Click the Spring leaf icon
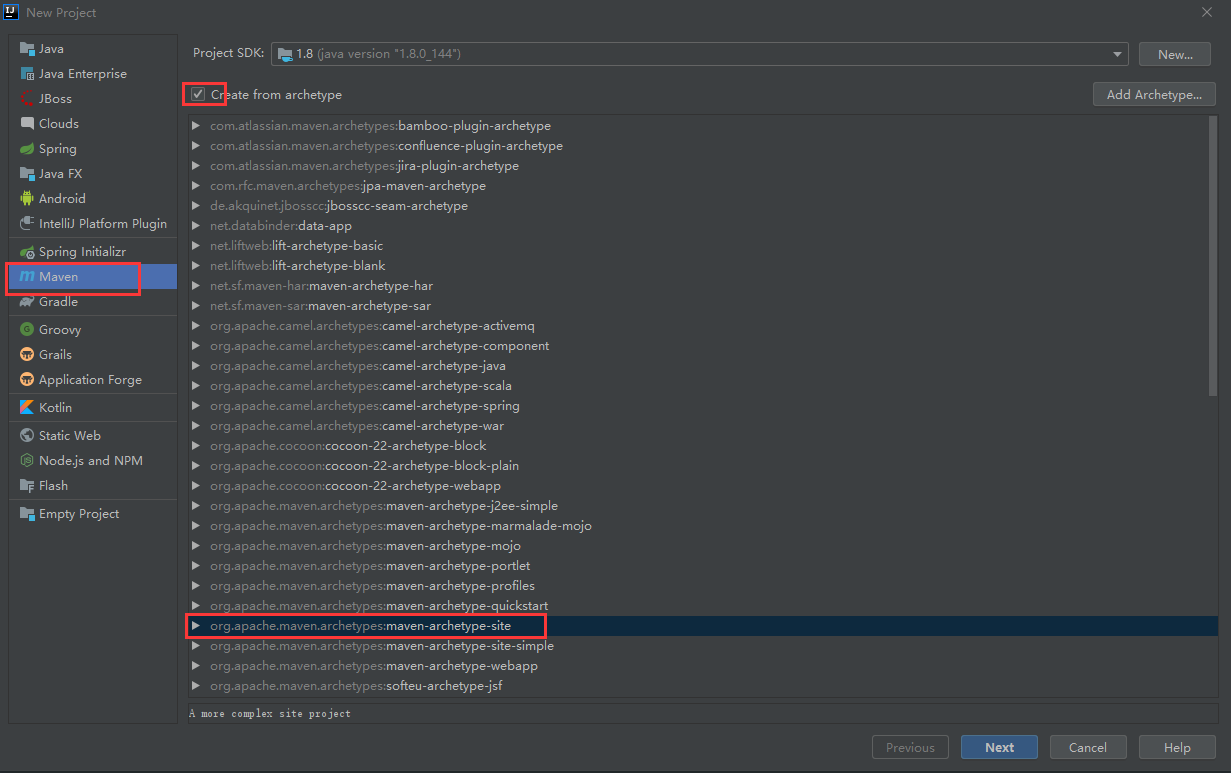 pyautogui.click(x=27, y=149)
